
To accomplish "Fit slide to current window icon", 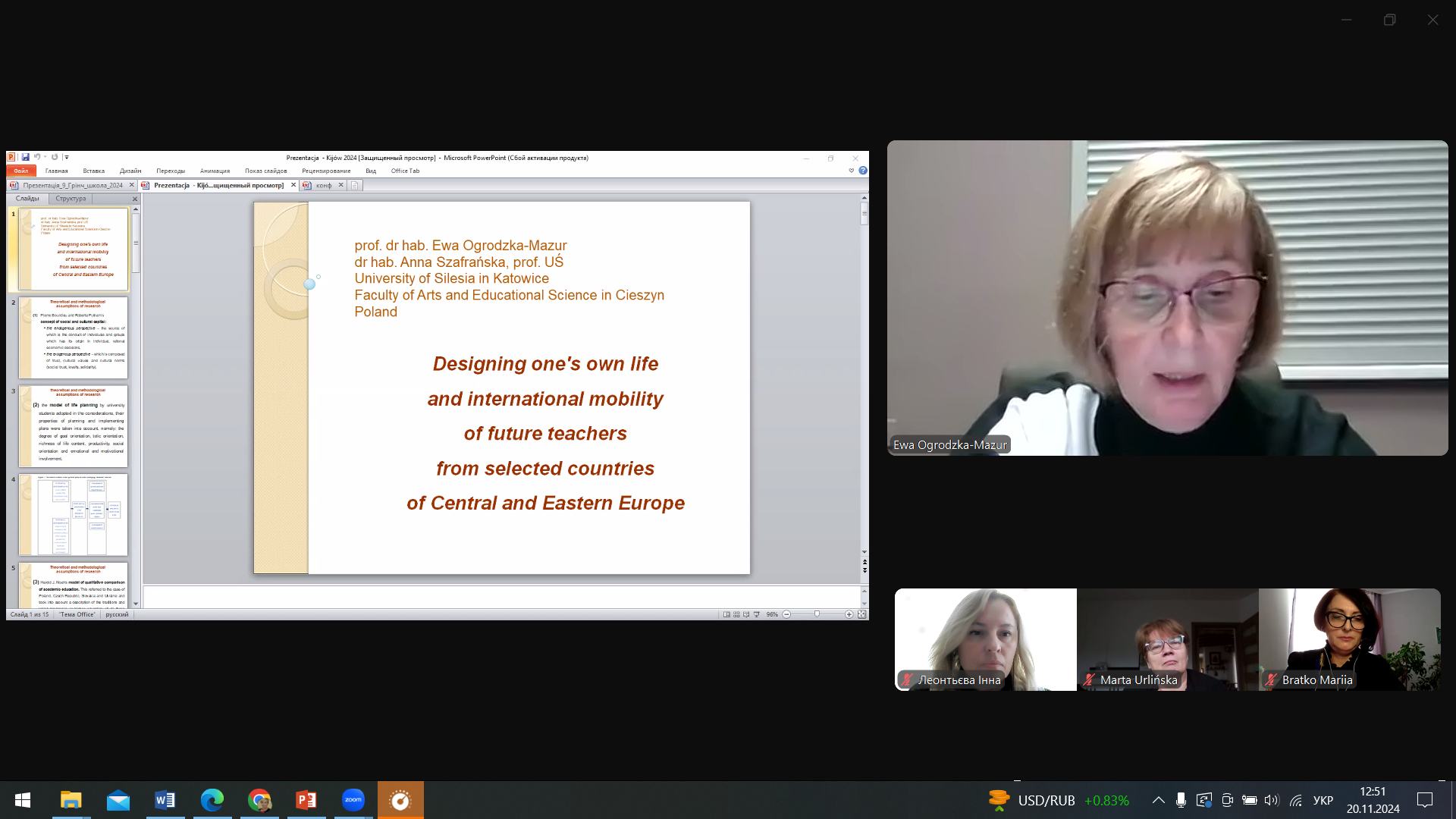I will (x=861, y=614).
